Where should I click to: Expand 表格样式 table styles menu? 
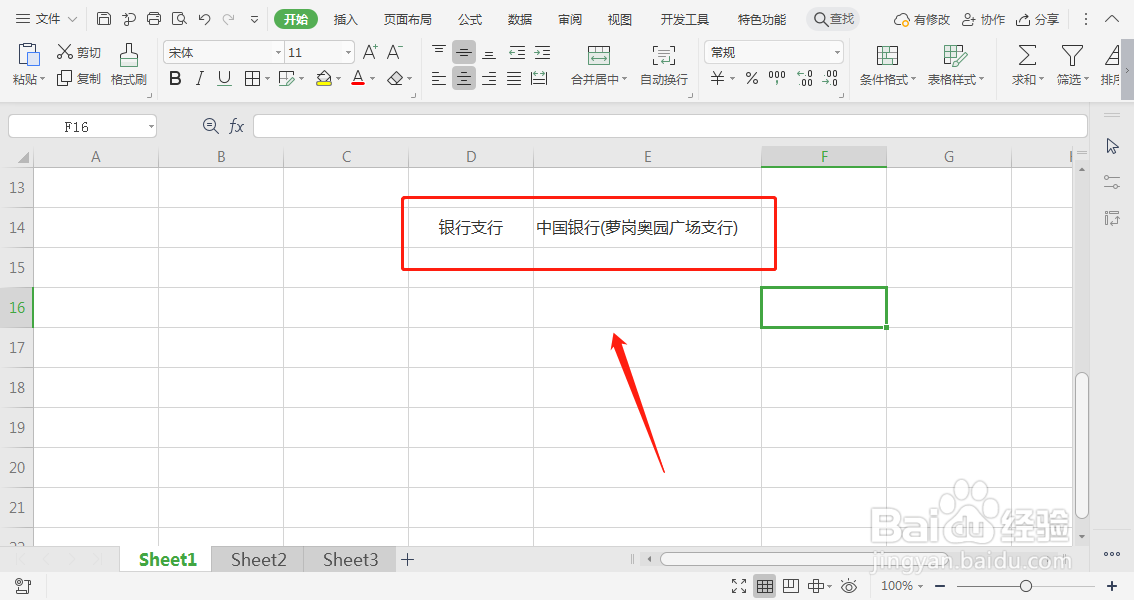click(981, 80)
